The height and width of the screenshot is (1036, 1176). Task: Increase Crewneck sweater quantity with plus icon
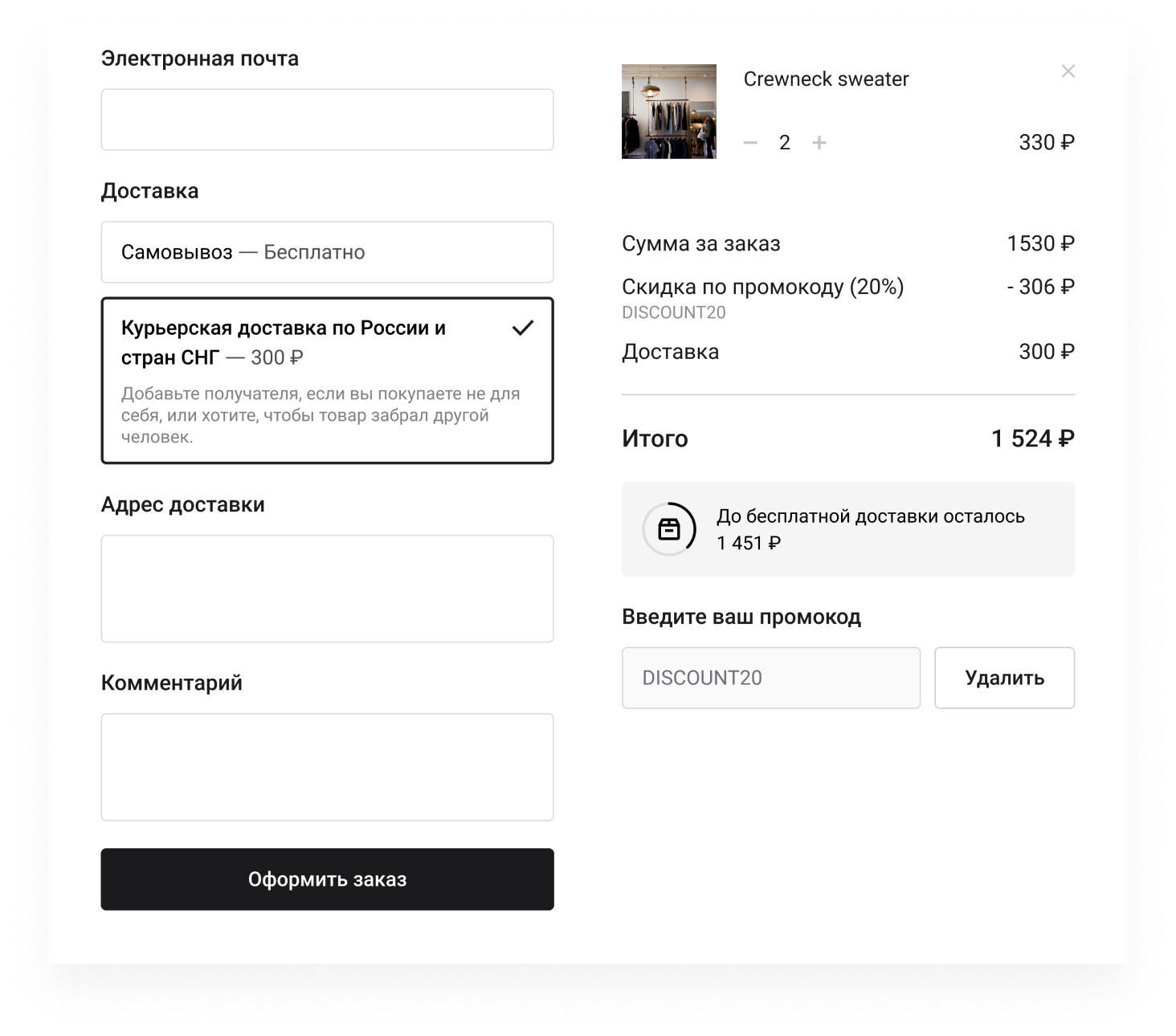coord(820,142)
